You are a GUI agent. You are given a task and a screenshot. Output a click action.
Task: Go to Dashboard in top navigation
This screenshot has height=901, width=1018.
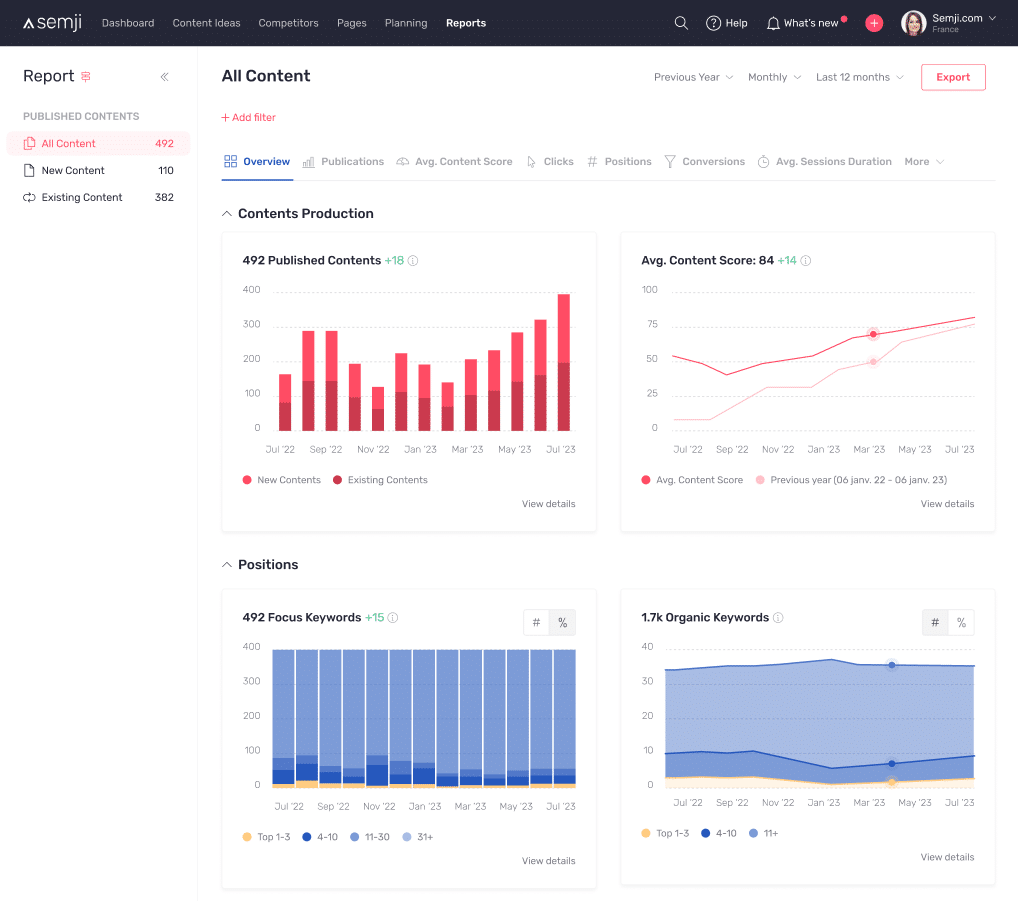(128, 23)
